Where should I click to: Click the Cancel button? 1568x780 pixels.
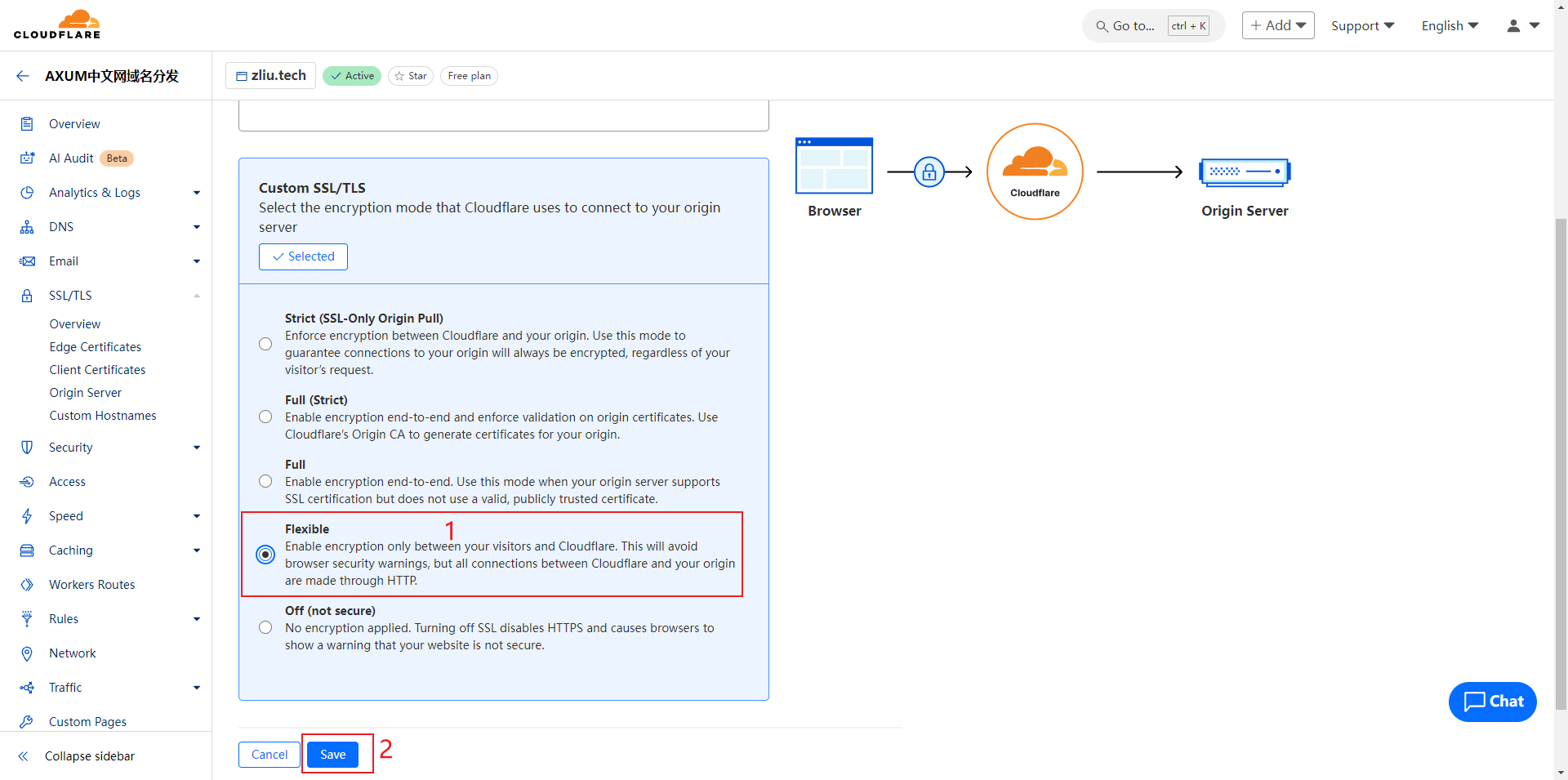click(269, 755)
